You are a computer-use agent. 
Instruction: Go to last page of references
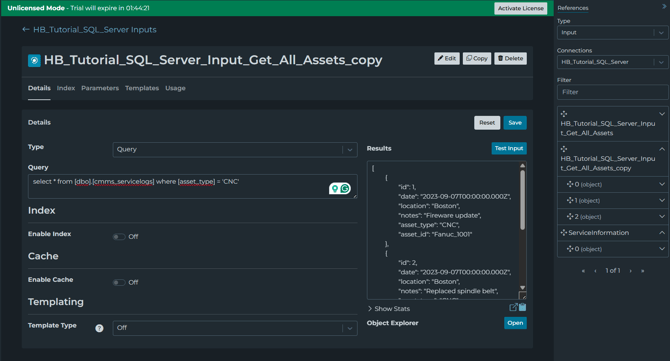click(642, 271)
